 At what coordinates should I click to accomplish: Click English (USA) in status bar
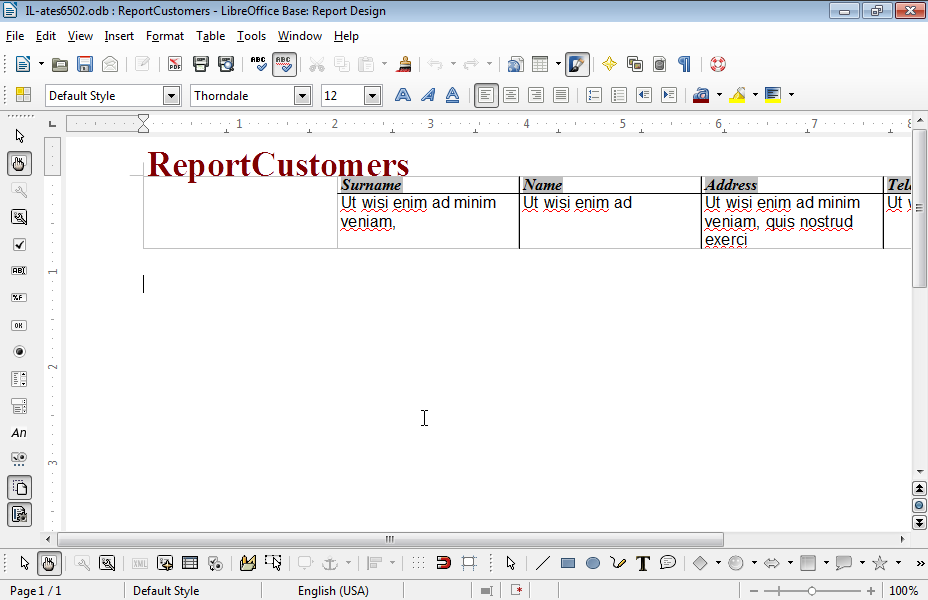[333, 591]
